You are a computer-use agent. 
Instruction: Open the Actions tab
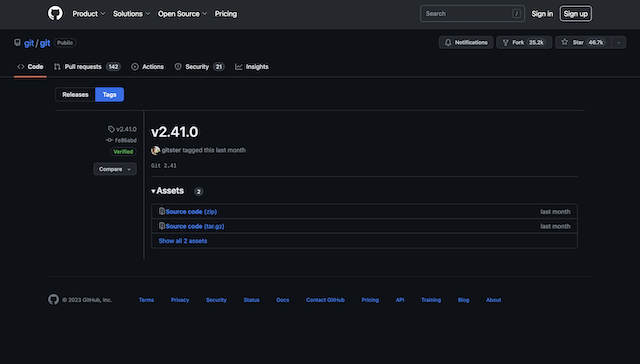click(x=147, y=67)
